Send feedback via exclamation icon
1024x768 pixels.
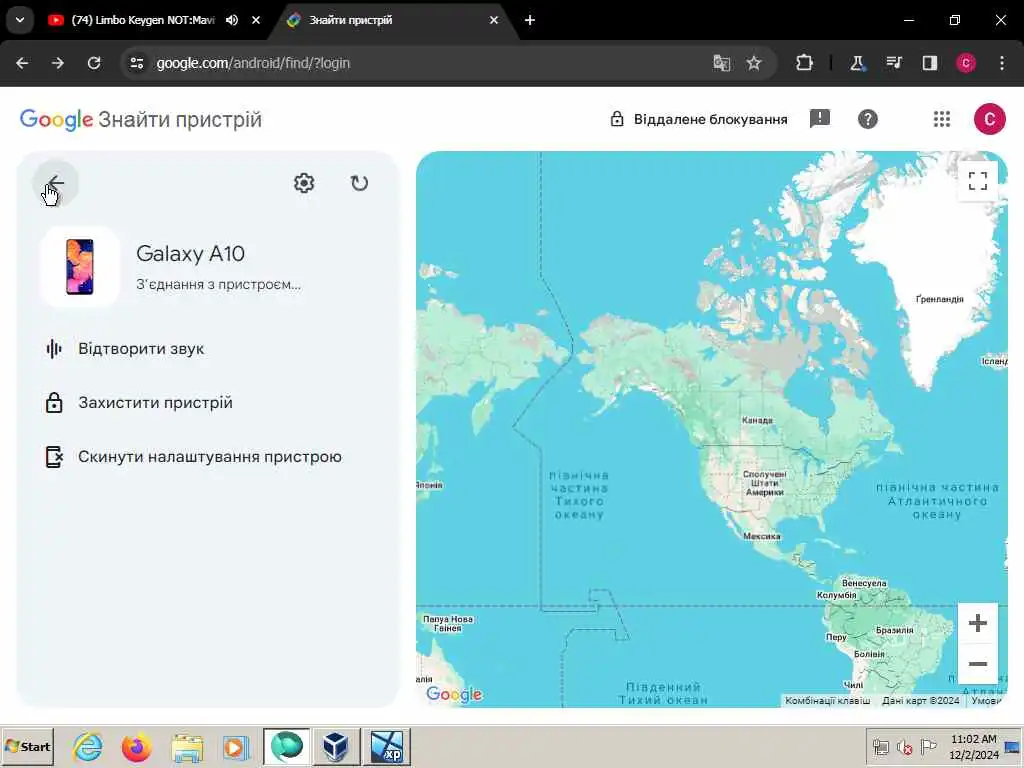(820, 119)
